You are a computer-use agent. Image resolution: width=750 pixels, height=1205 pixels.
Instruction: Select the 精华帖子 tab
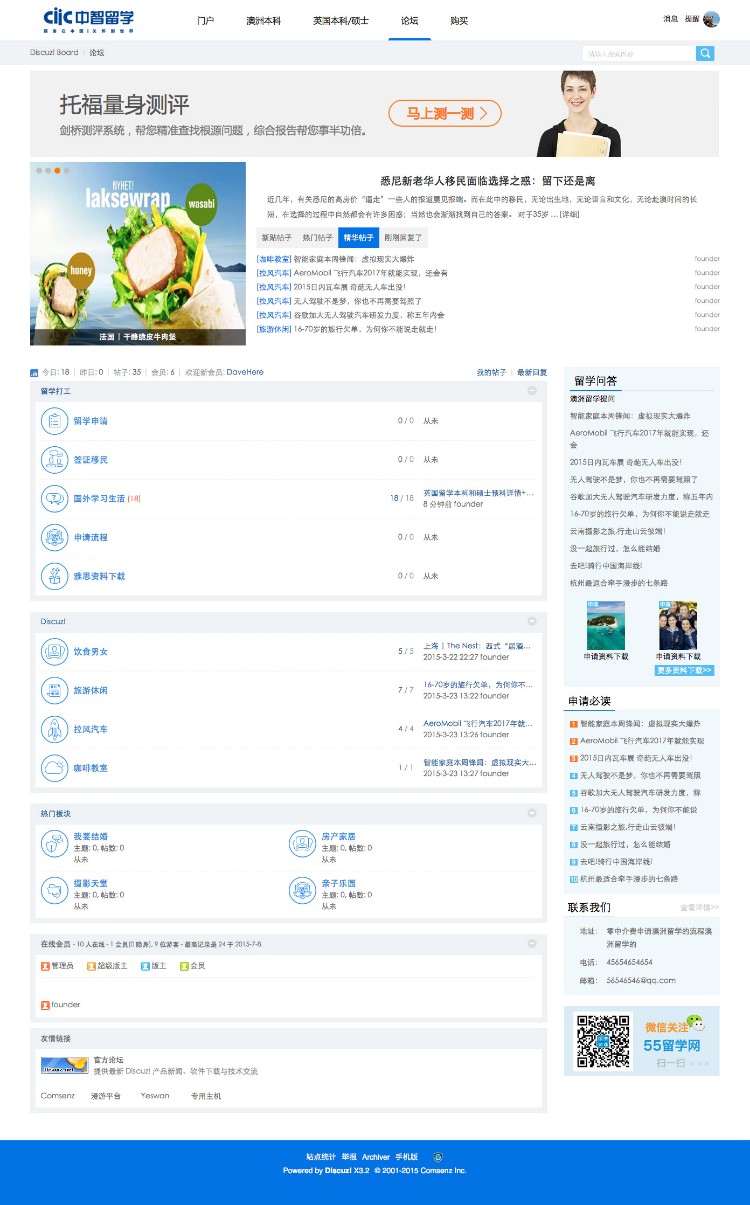[x=358, y=238]
